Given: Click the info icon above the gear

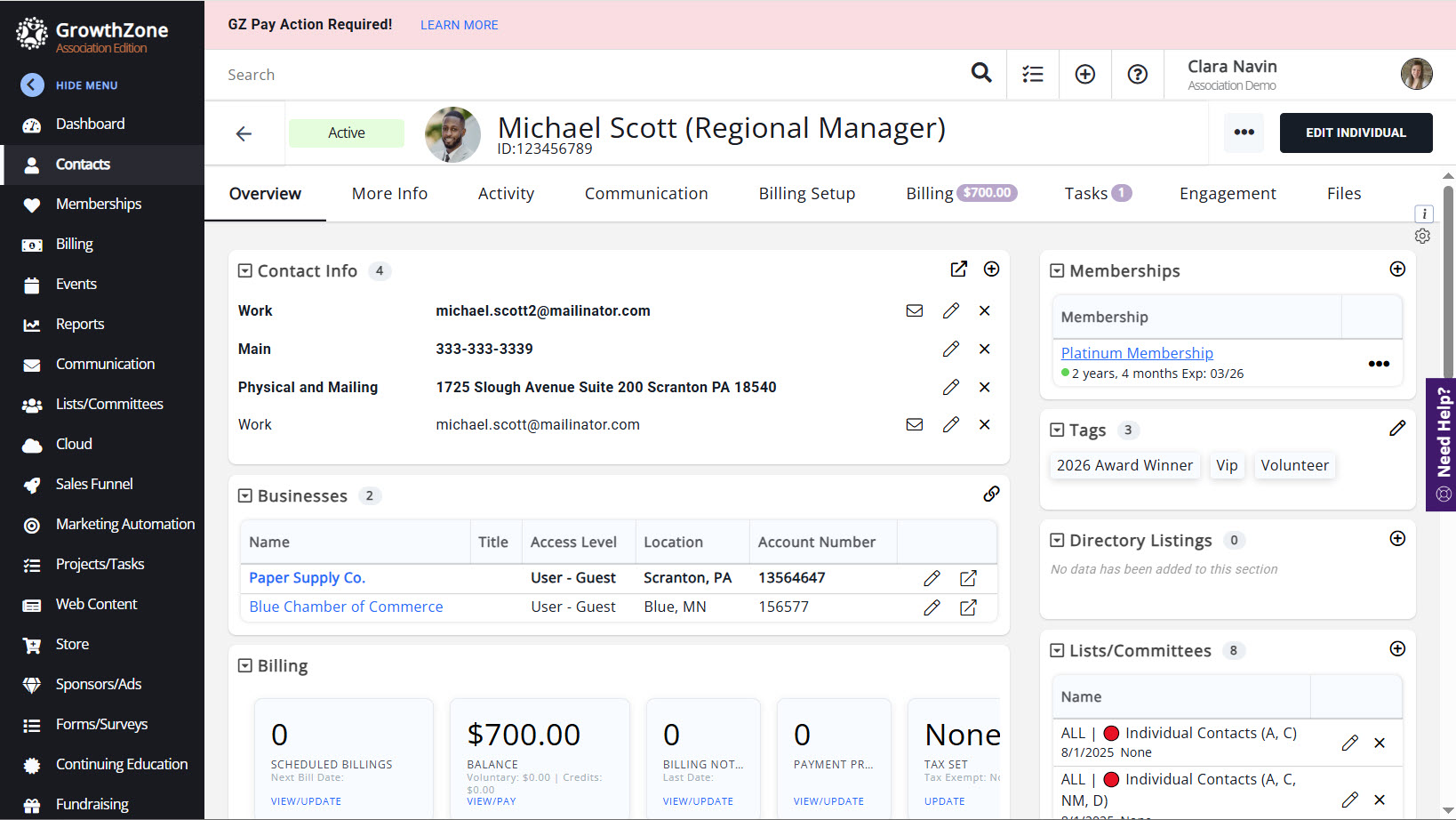Looking at the screenshot, I should point(1424,213).
